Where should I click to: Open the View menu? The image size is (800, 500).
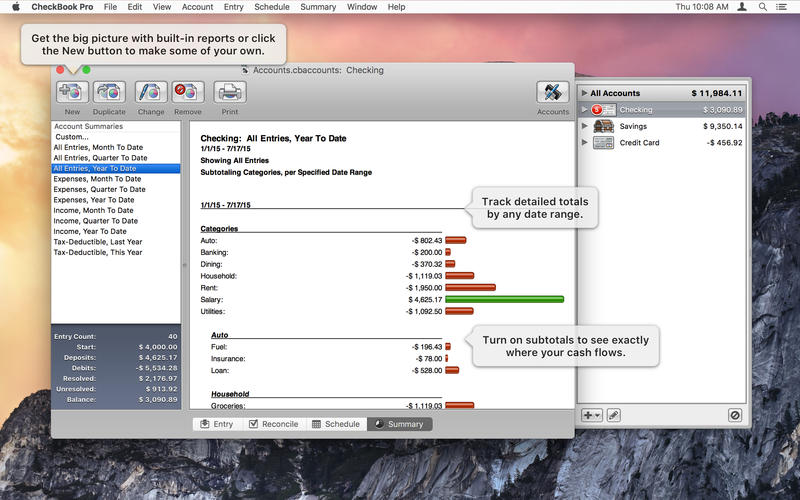(x=162, y=7)
